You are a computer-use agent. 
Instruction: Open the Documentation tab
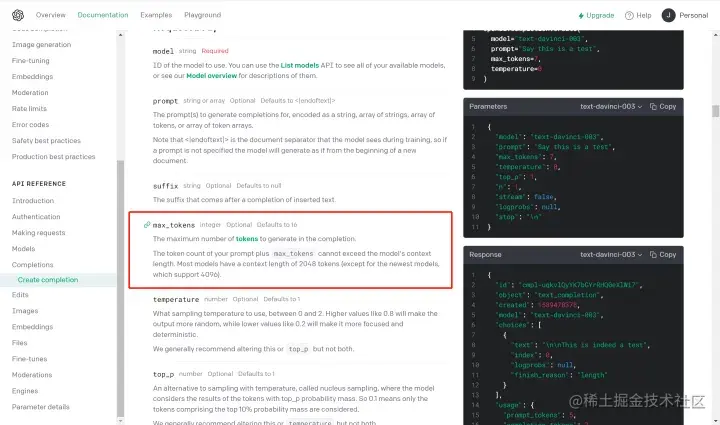(103, 15)
